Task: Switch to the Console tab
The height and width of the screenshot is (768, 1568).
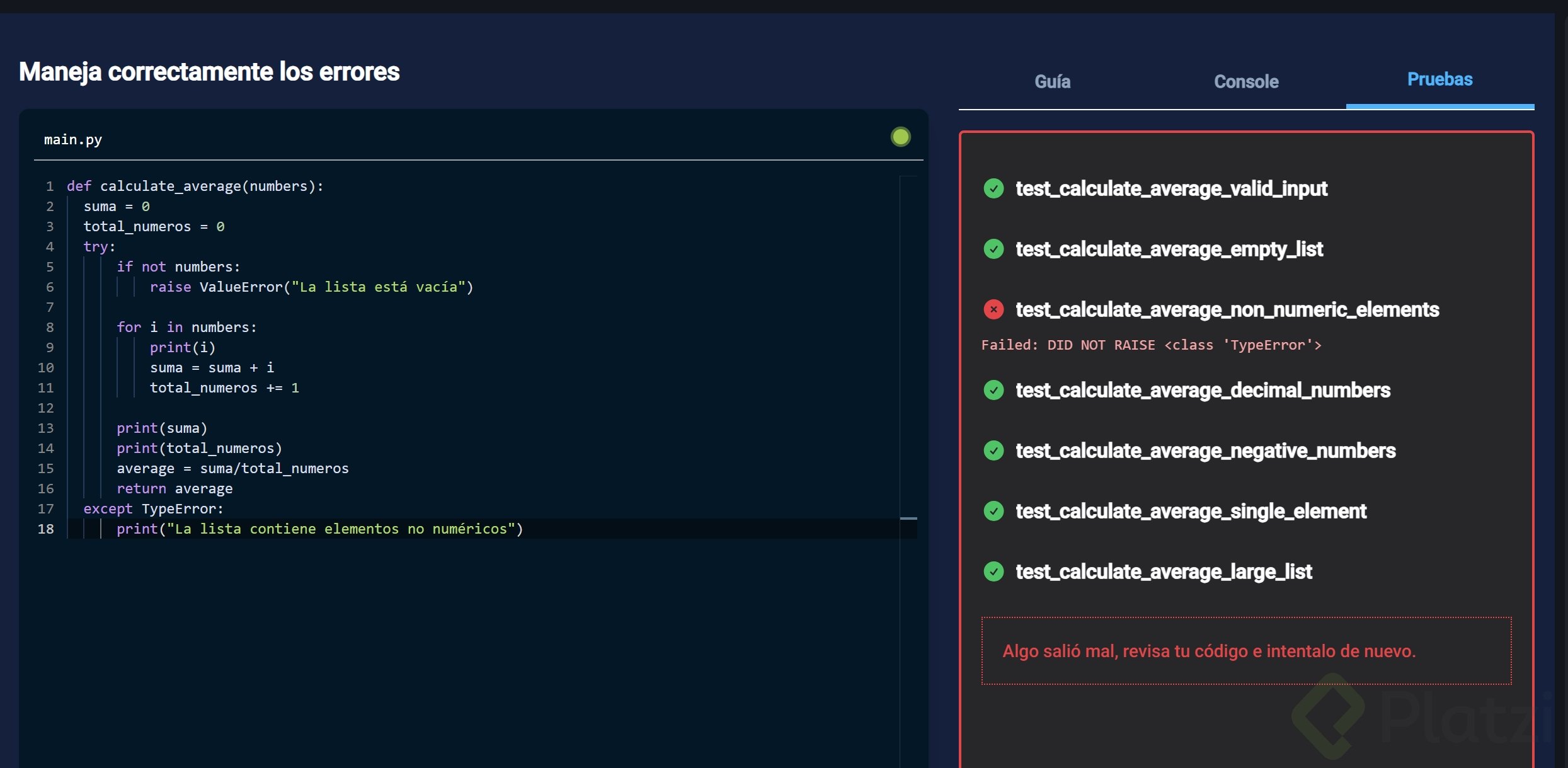Action: point(1245,81)
